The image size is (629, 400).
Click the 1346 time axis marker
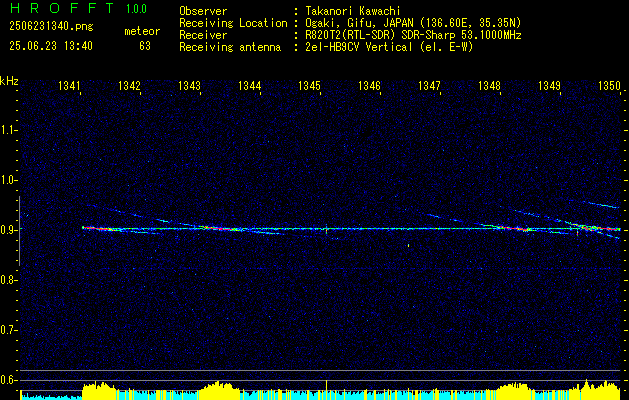pos(369,85)
